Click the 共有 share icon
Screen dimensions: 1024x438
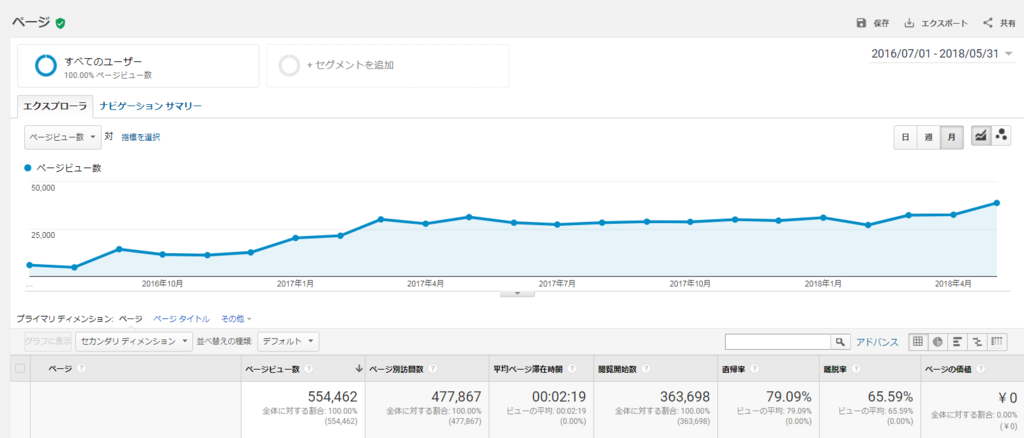pyautogui.click(x=987, y=23)
